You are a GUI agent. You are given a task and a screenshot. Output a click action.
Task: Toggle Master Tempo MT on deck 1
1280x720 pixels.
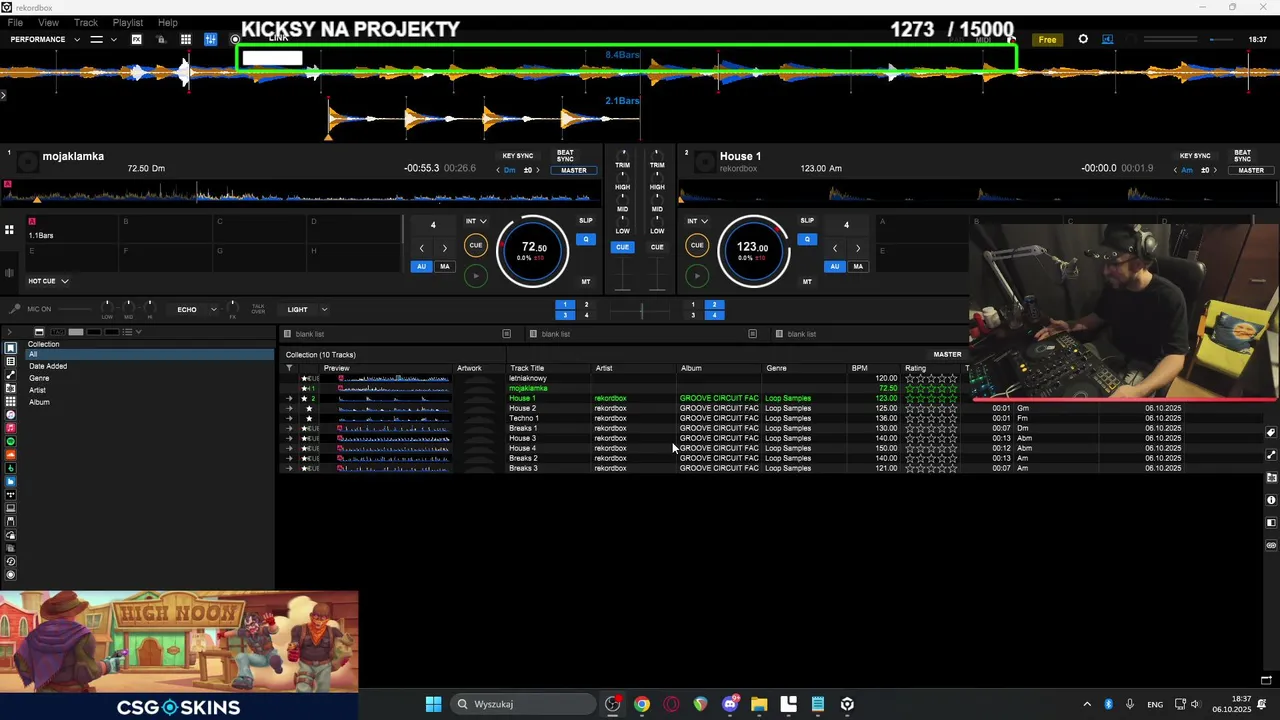coord(586,282)
